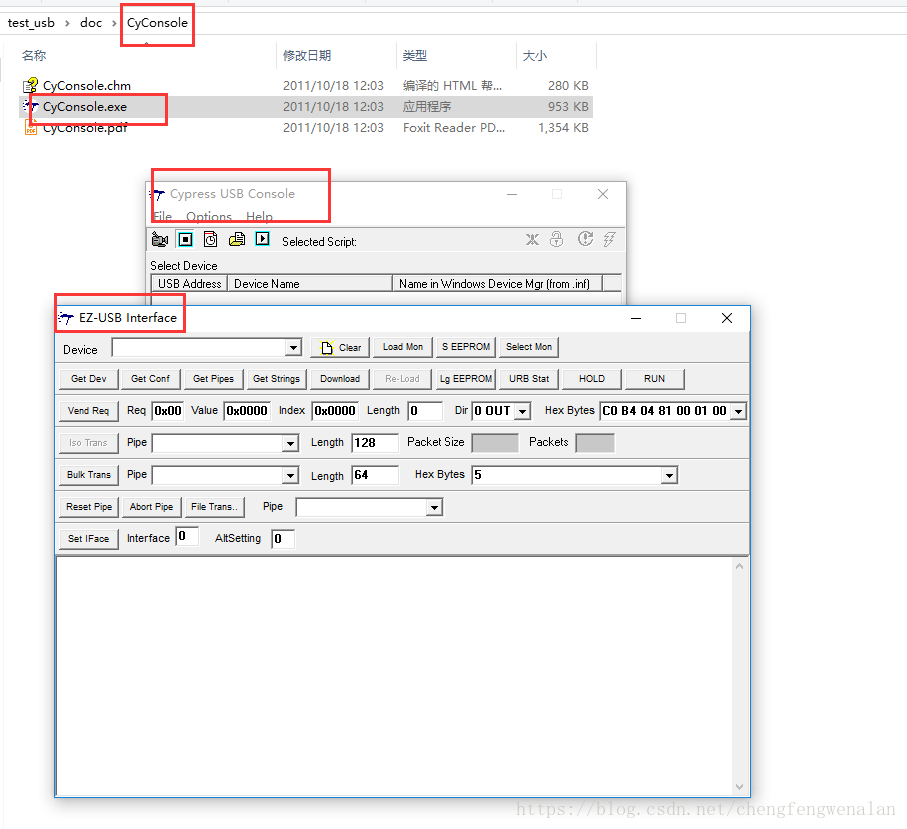This screenshot has height=829, width=907.
Task: Expand the Device dropdown
Action: click(x=294, y=348)
